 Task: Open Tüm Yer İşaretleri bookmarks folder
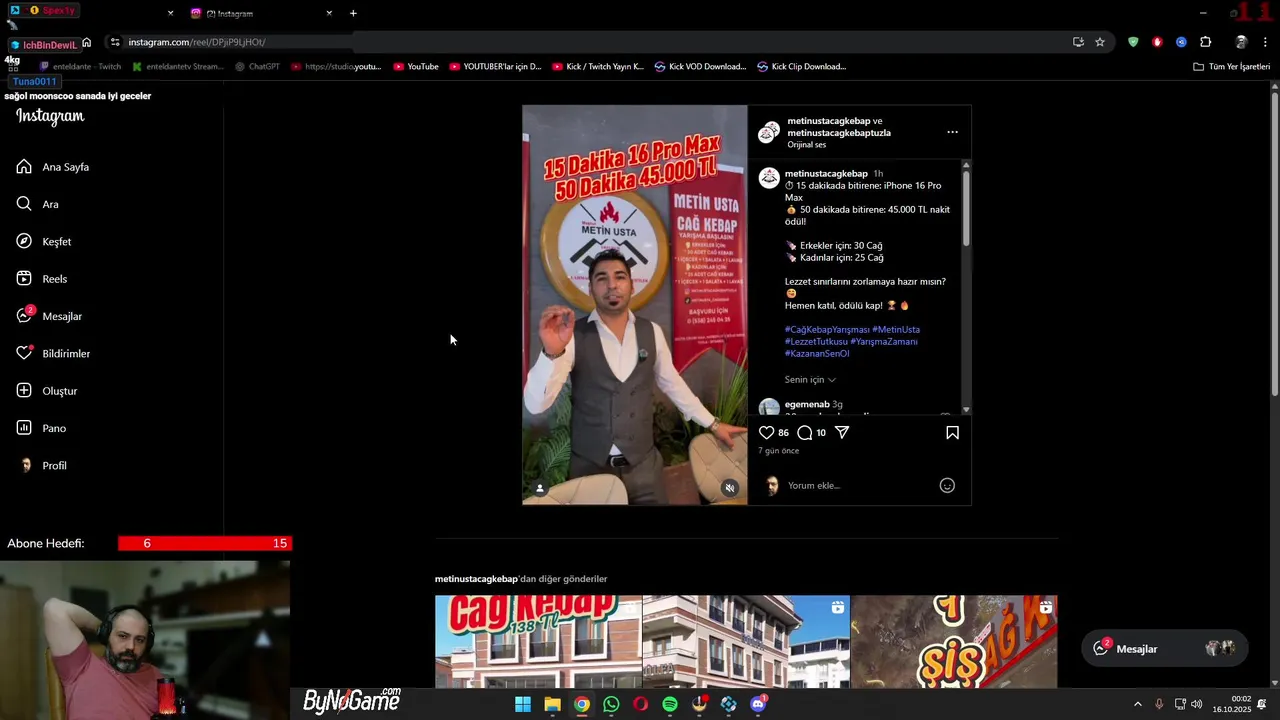[1231, 67]
